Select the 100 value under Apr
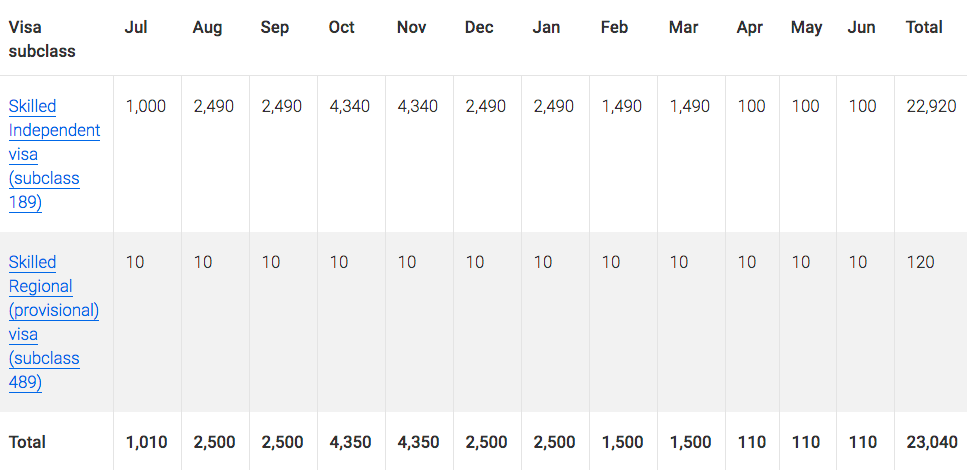Image resolution: width=967 pixels, height=470 pixels. click(751, 106)
